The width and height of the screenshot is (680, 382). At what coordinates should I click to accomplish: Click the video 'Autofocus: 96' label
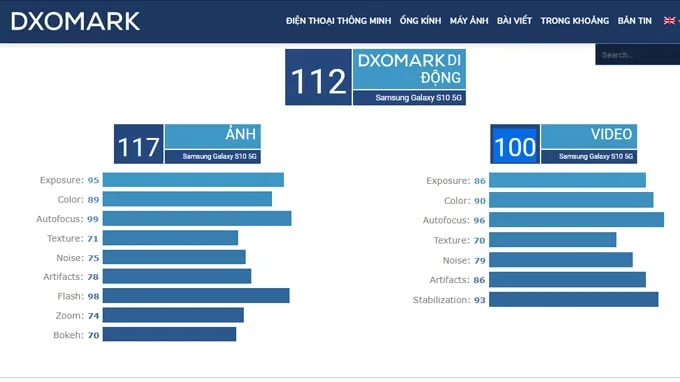454,220
